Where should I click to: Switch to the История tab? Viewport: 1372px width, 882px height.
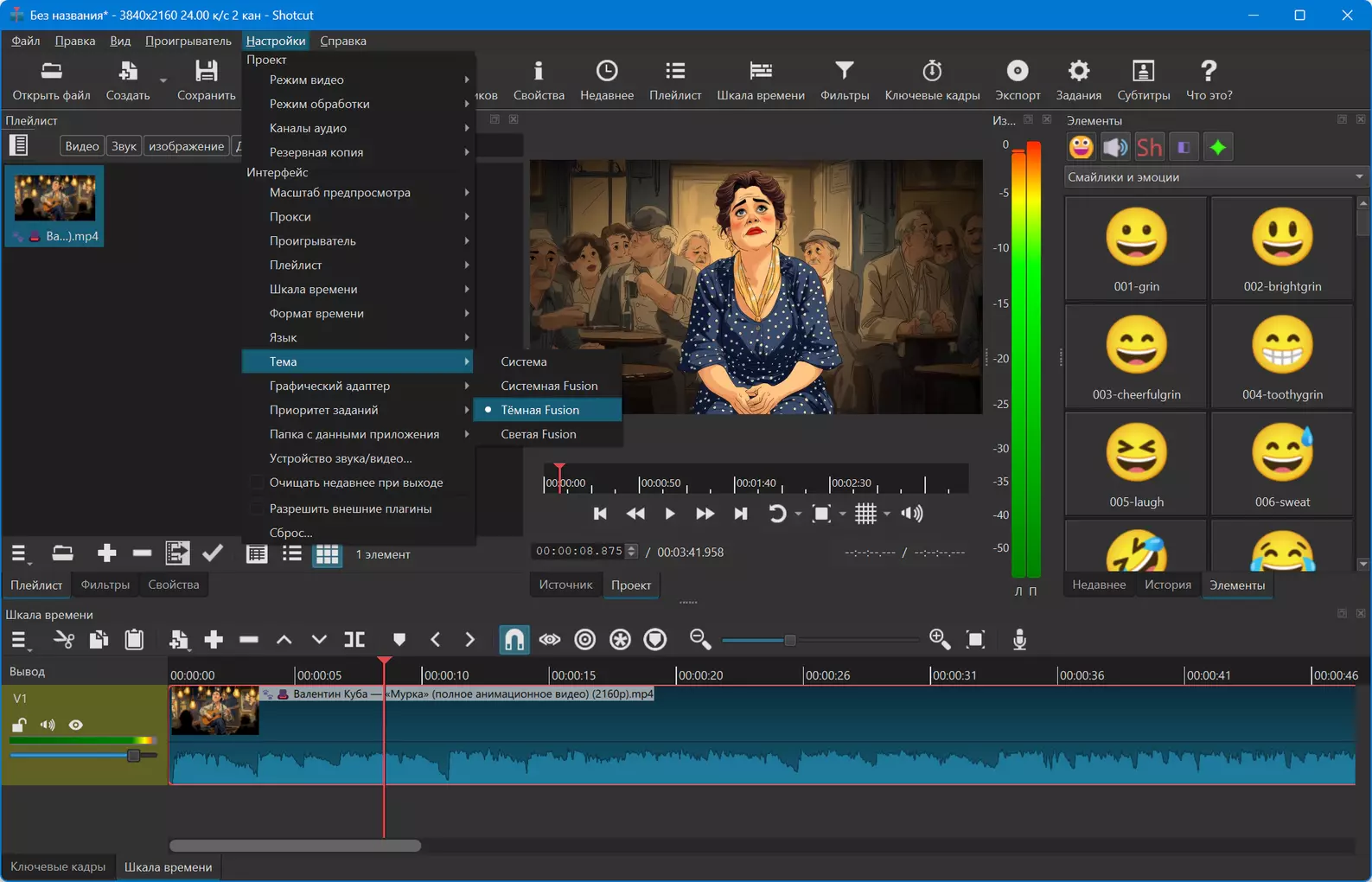(1168, 585)
